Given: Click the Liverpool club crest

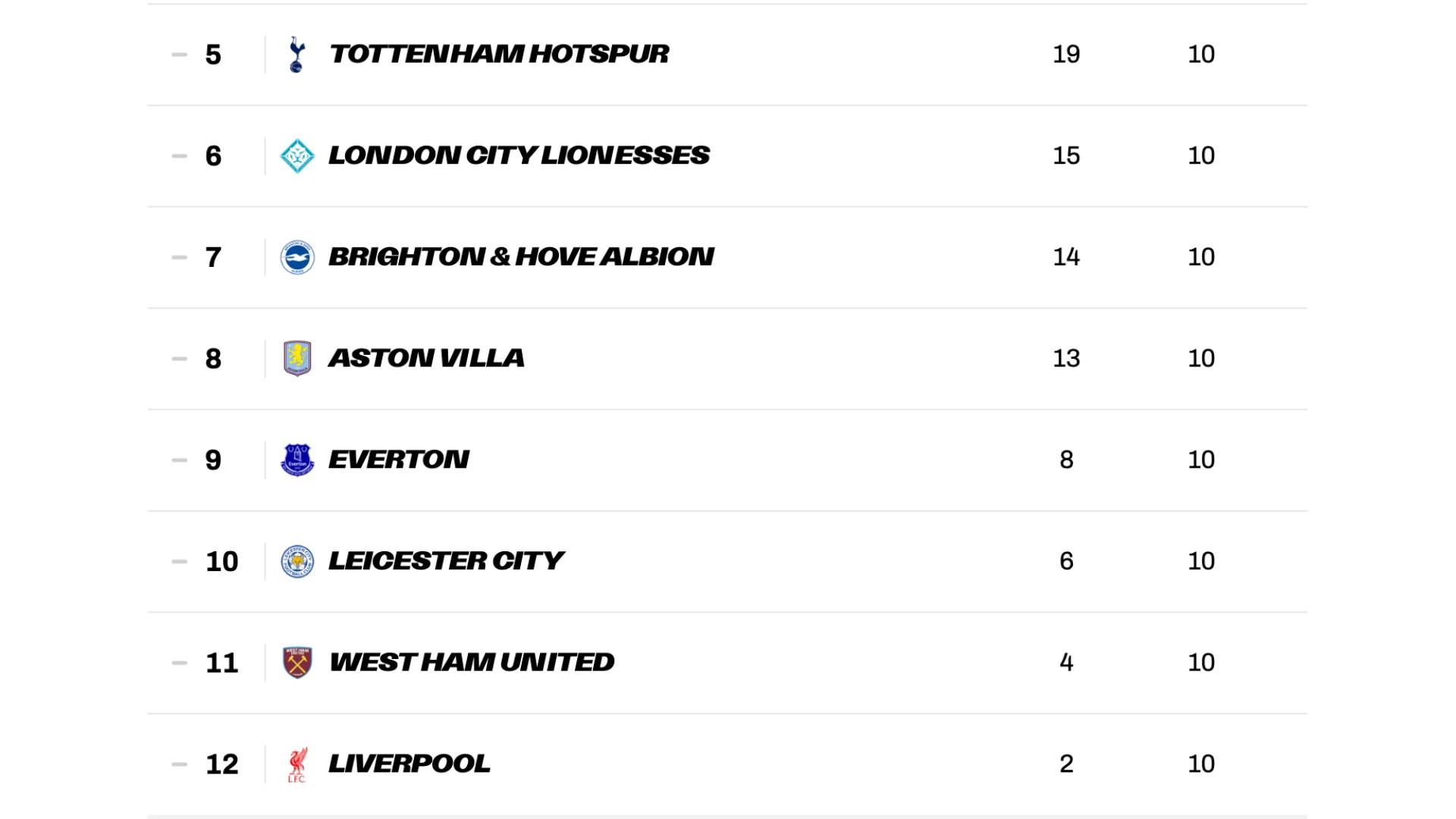Looking at the screenshot, I should click(x=297, y=764).
